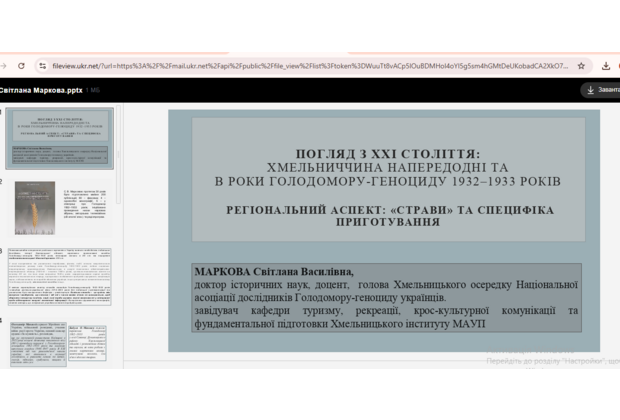This screenshot has height=420, width=620.
Task: Click the download arrow icon beside Завантажити
Action: (x=590, y=90)
